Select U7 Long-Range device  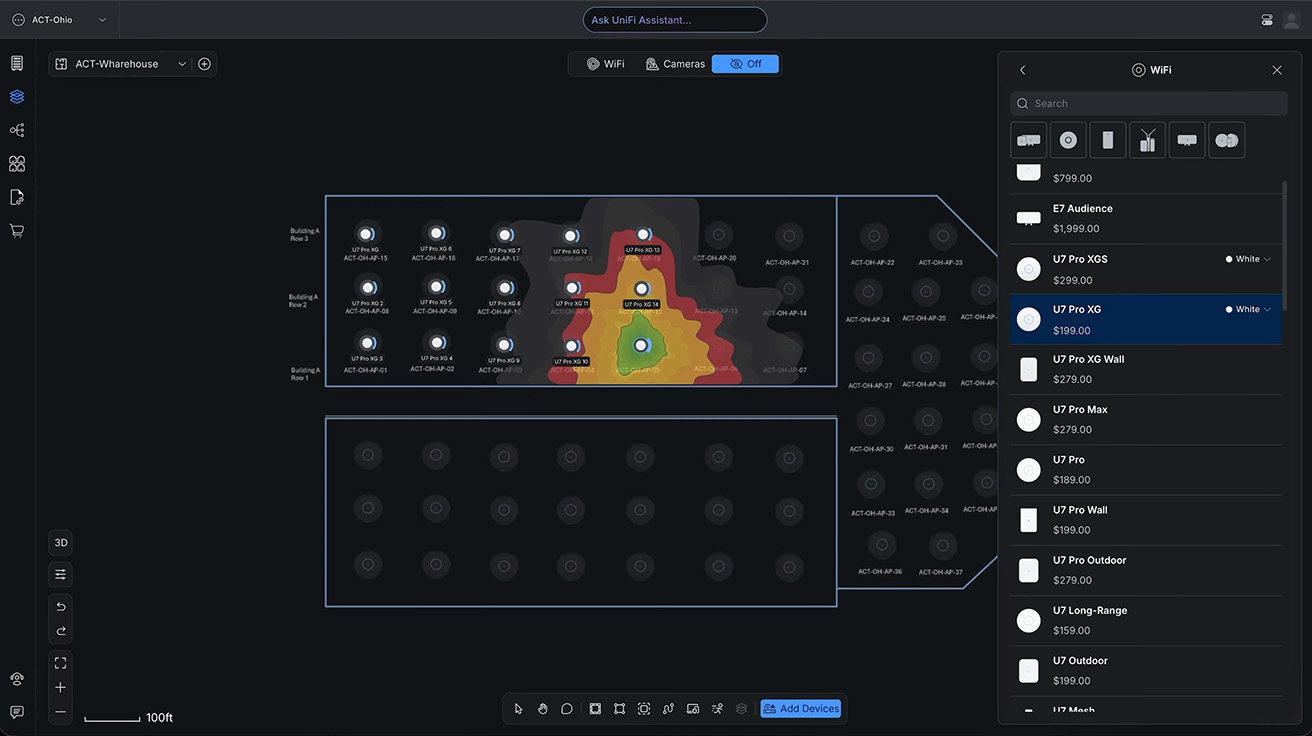coord(1146,620)
